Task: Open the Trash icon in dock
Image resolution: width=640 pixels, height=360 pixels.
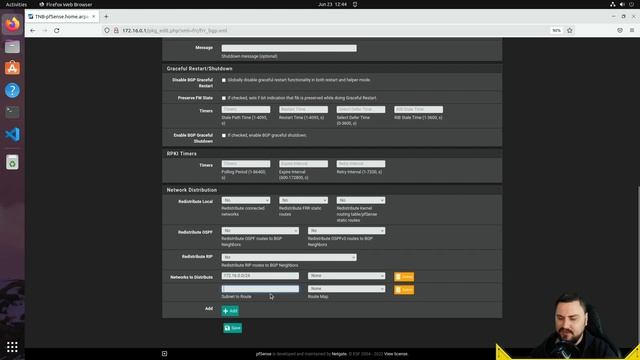Action: [x=12, y=162]
